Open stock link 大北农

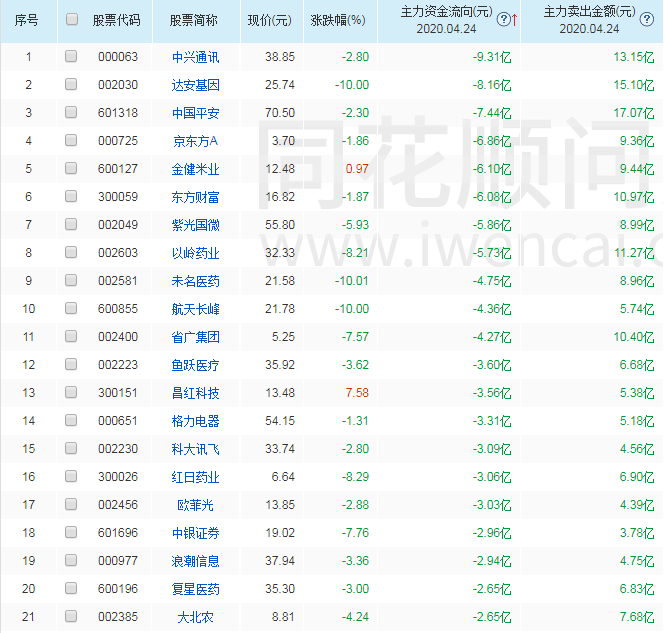[x=196, y=617]
